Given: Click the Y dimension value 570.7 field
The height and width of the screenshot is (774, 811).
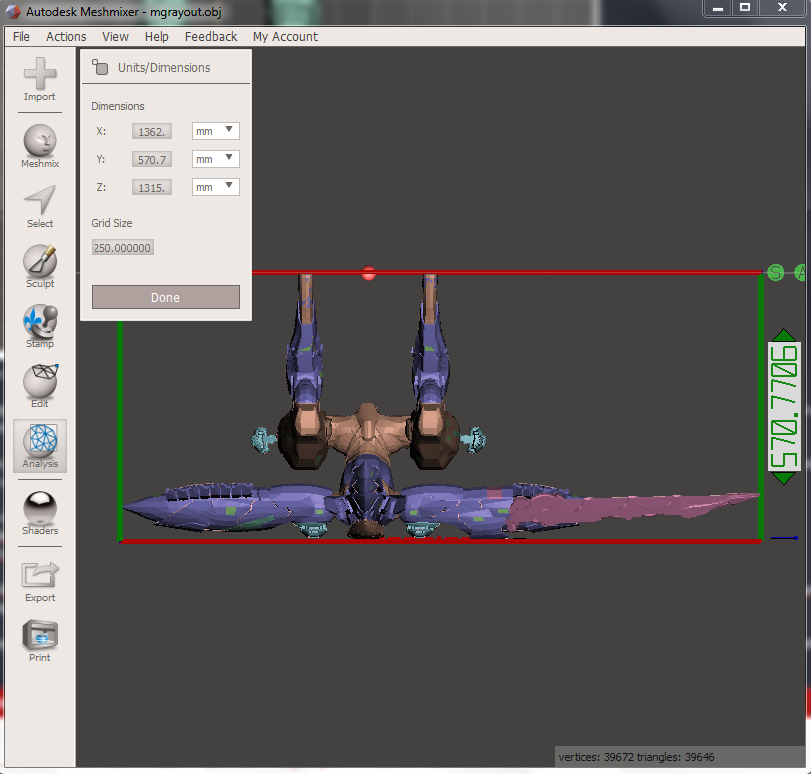Looking at the screenshot, I should [x=152, y=159].
